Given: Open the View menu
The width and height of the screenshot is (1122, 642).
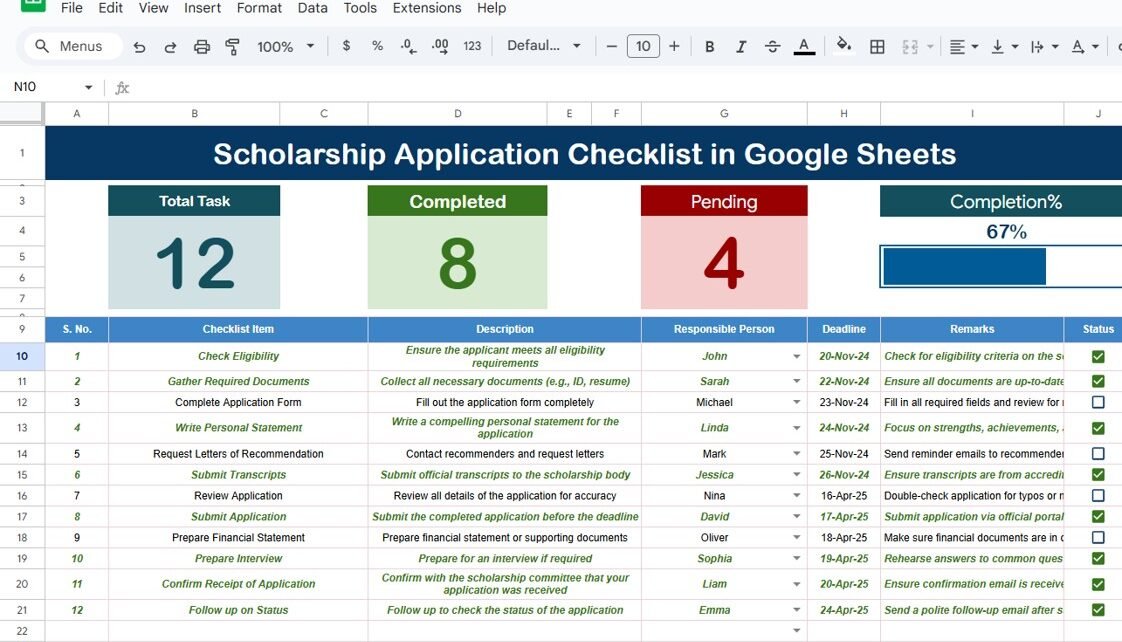Looking at the screenshot, I should pyautogui.click(x=153, y=8).
